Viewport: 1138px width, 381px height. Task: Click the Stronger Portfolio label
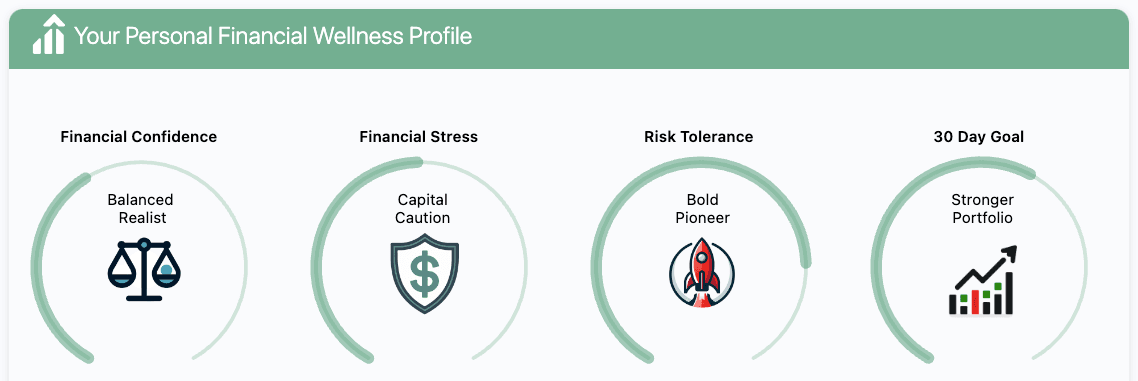pos(983,208)
